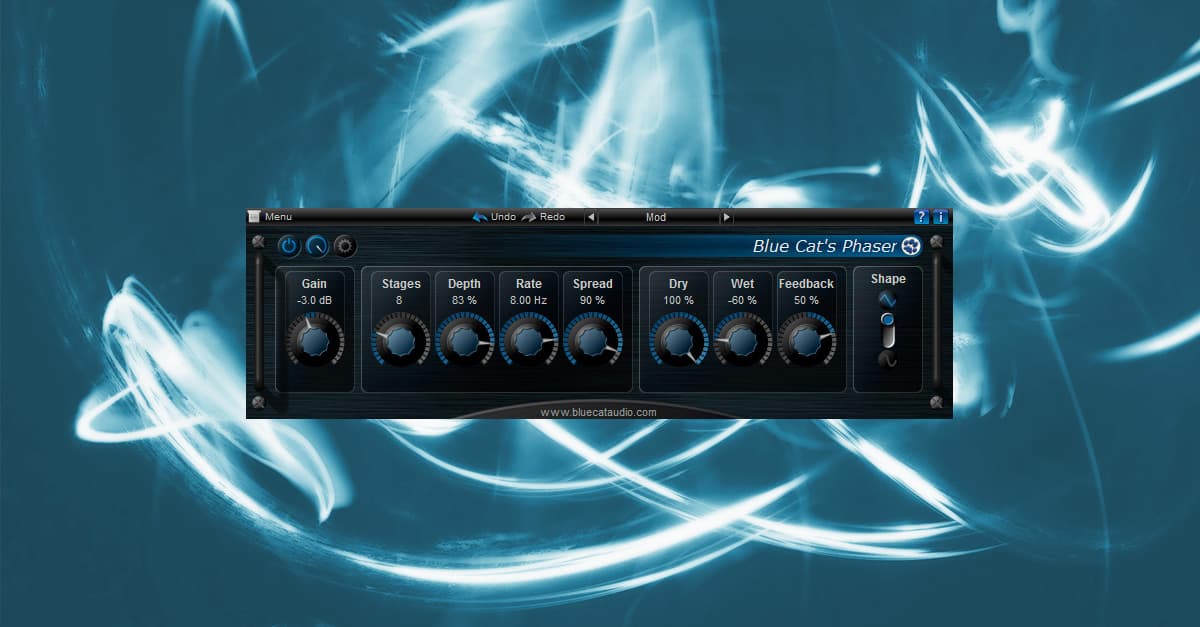Select the lower alternate wave shape icon
Viewport: 1200px width, 627px height.
[x=887, y=359]
